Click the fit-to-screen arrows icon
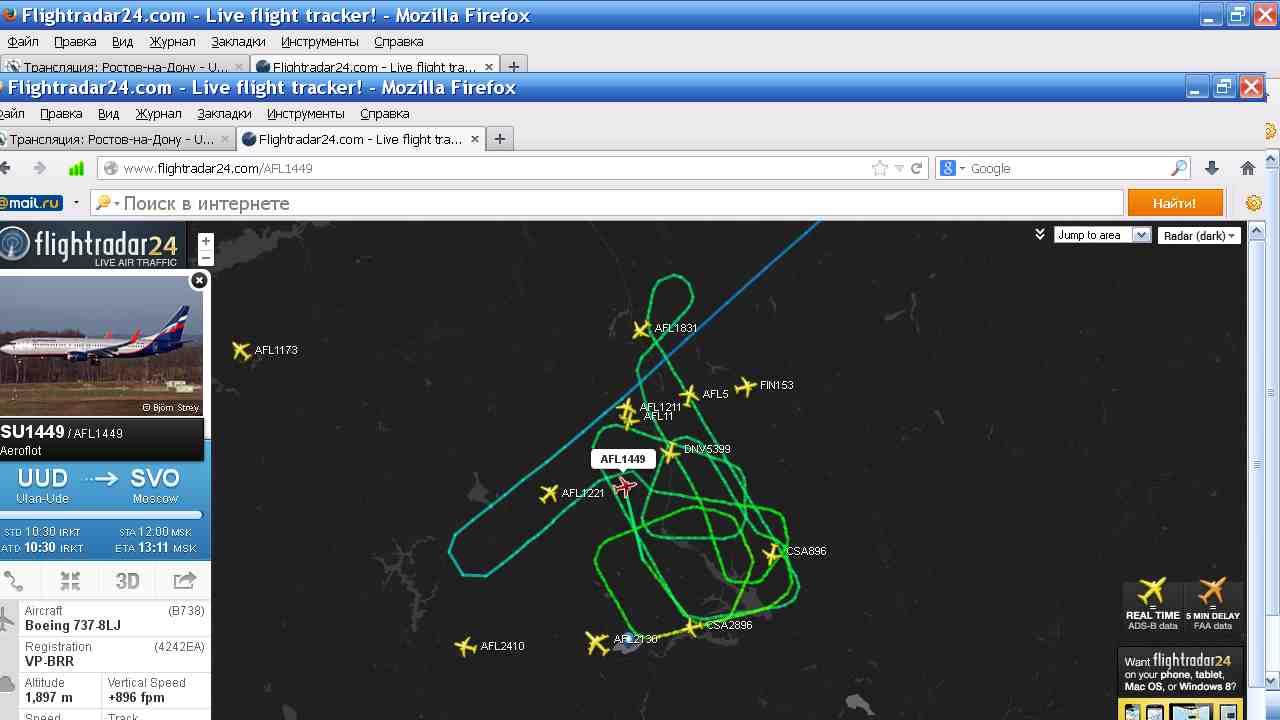This screenshot has width=1280, height=720. click(x=70, y=581)
